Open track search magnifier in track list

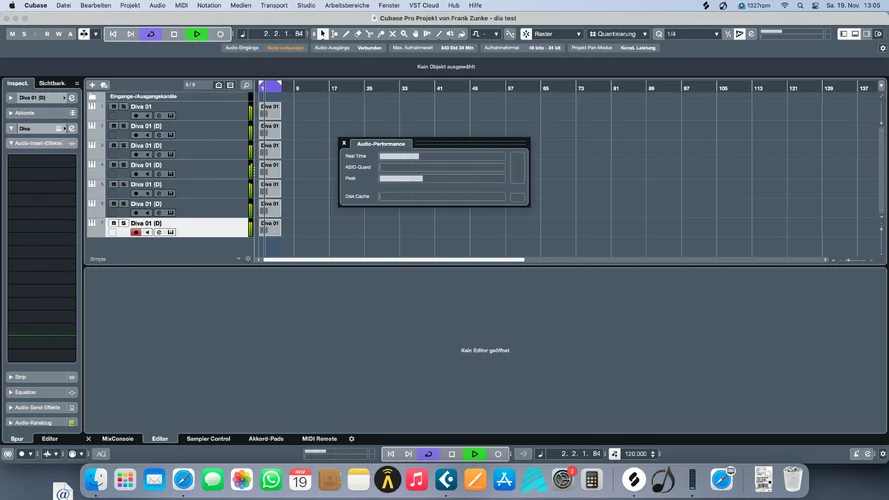pos(245,85)
